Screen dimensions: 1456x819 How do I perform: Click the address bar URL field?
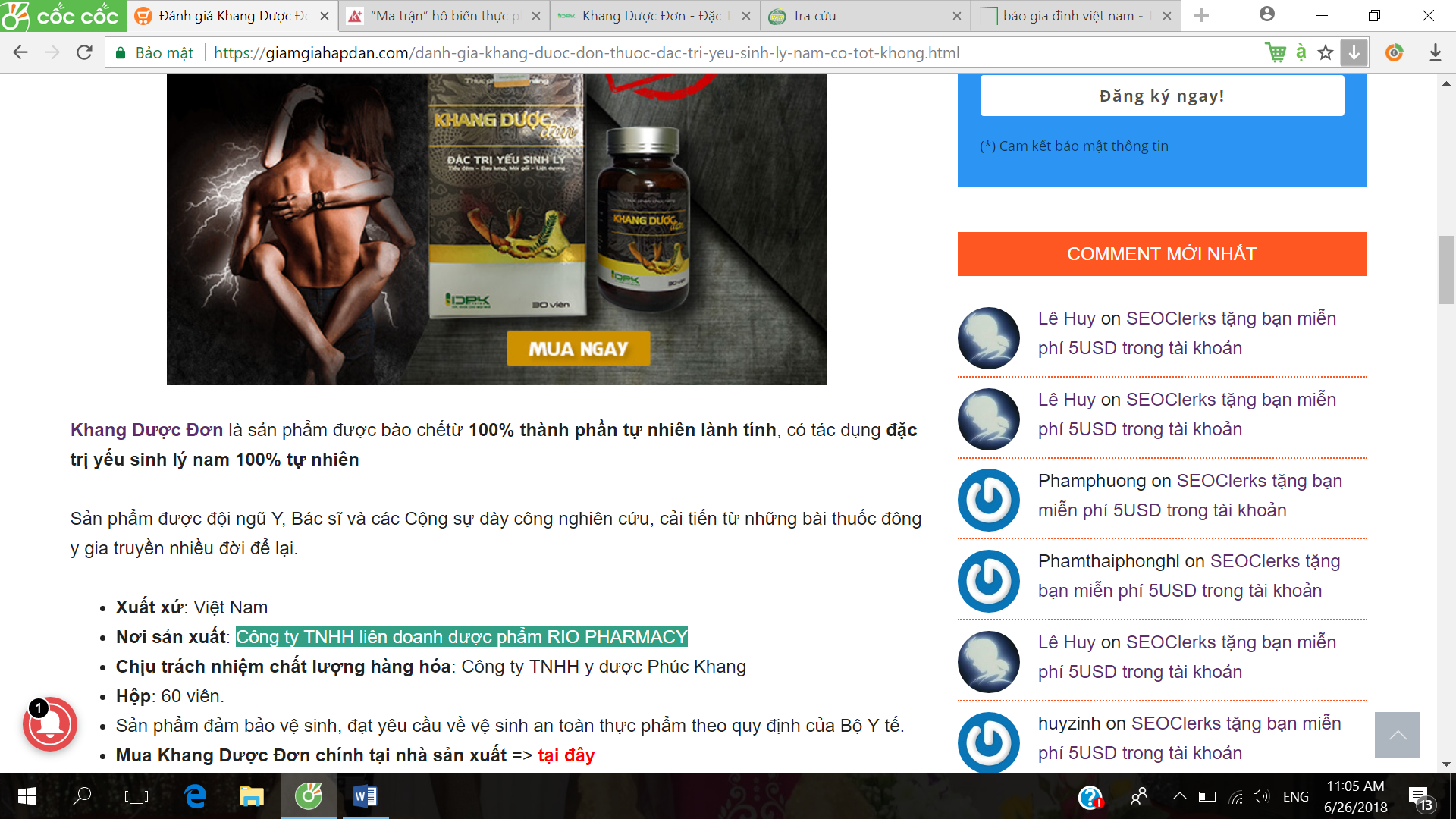pyautogui.click(x=682, y=53)
